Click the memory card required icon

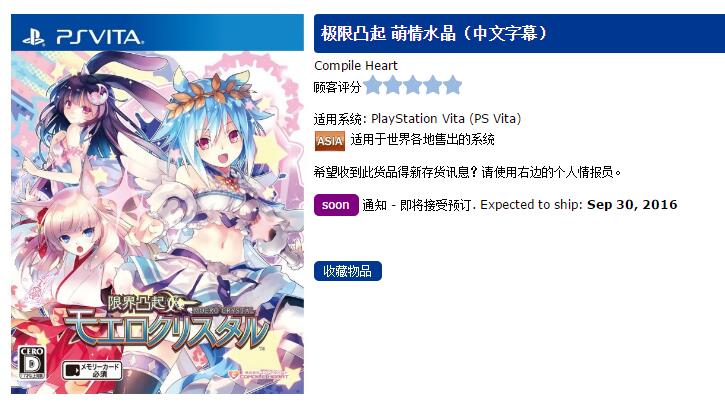[92, 370]
